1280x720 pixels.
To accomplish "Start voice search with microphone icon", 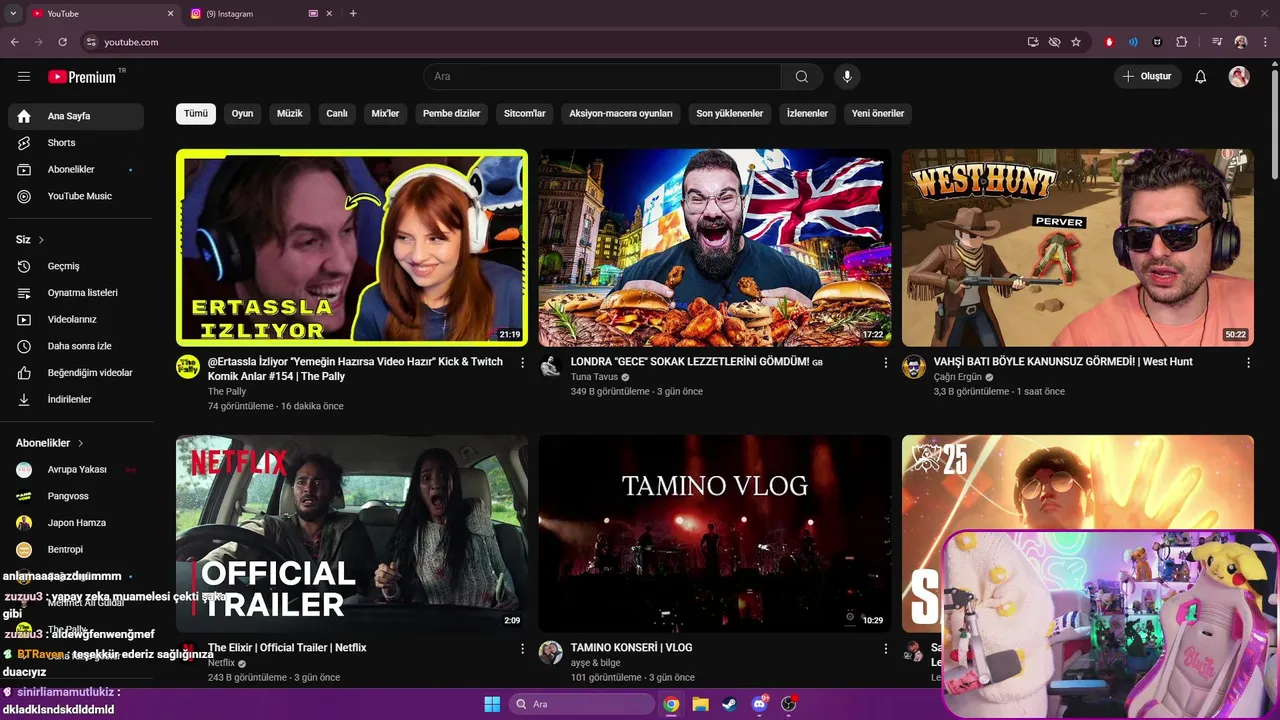I will [847, 77].
